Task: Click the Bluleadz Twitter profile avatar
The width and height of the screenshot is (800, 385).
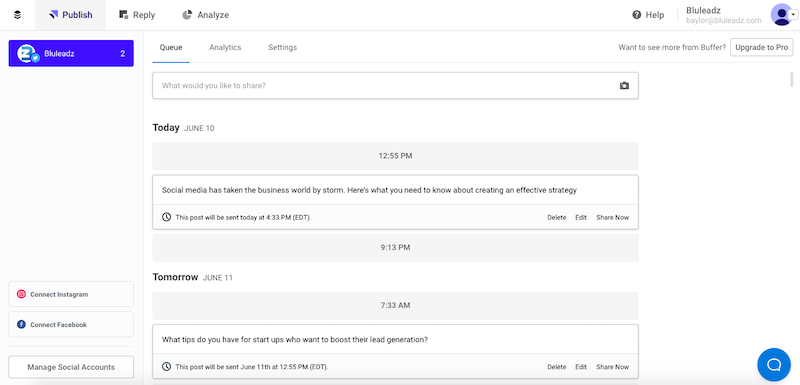Action: (28, 54)
